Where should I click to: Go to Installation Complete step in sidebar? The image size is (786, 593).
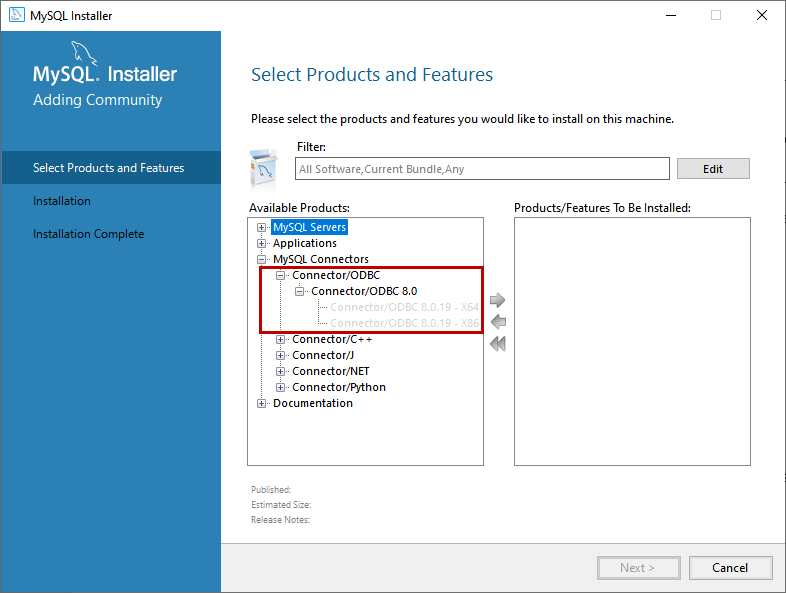tap(89, 234)
